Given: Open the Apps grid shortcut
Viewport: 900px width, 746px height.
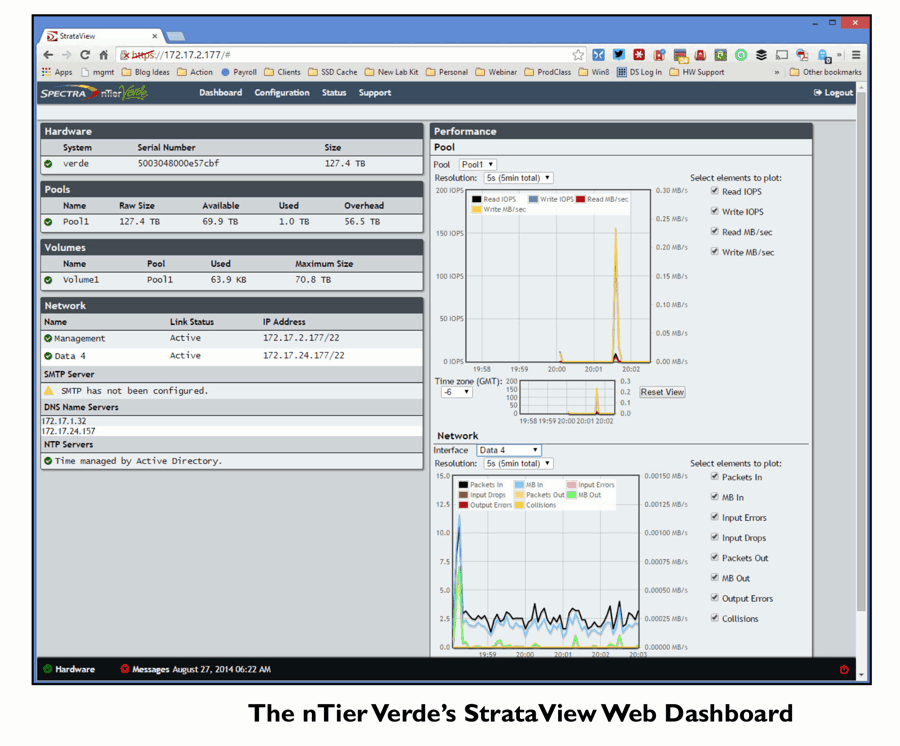Looking at the screenshot, I should pos(57,72).
